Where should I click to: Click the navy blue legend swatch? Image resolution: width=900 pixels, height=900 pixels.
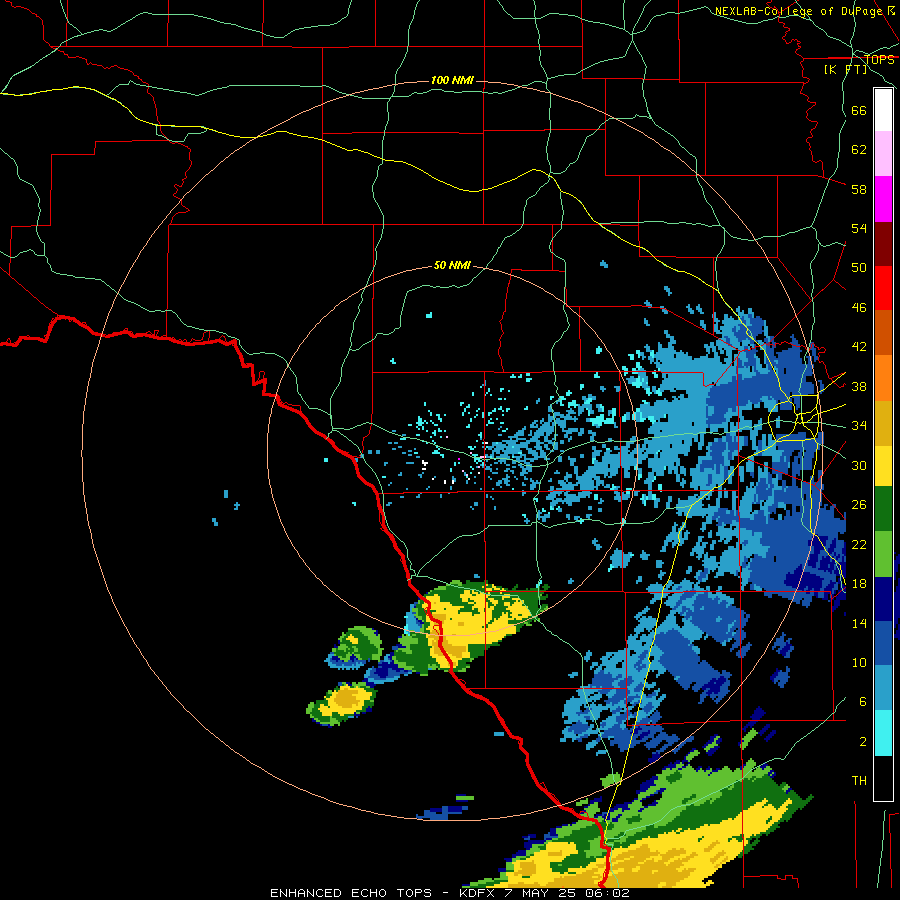[883, 599]
